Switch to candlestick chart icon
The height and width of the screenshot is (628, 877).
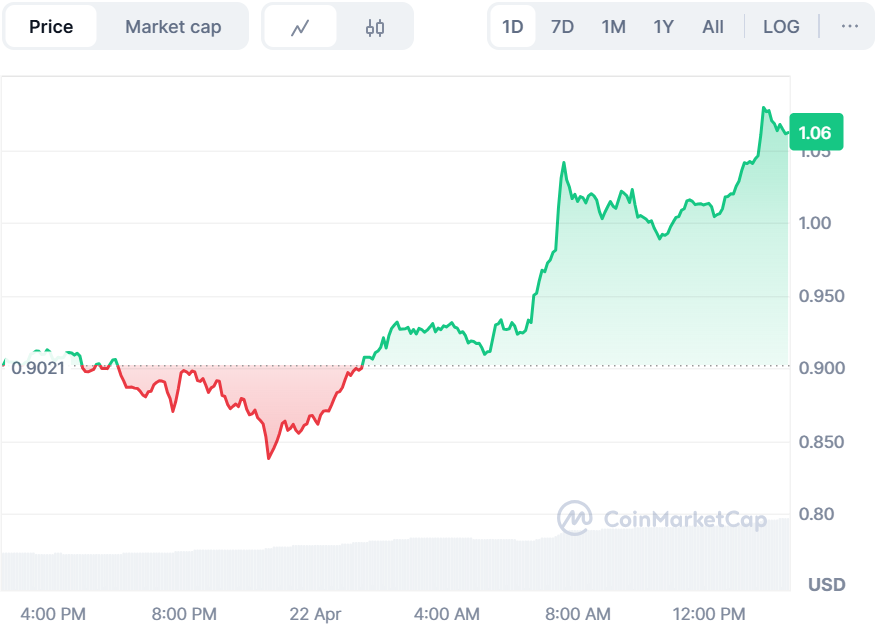[375, 28]
